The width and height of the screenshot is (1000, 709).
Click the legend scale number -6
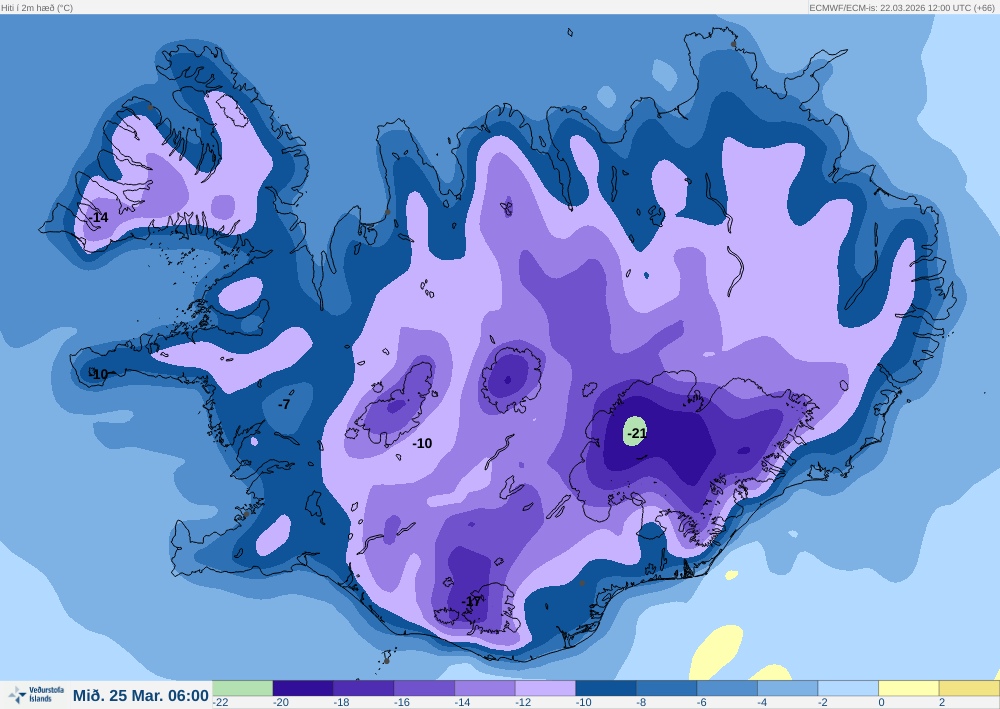pyautogui.click(x=703, y=702)
